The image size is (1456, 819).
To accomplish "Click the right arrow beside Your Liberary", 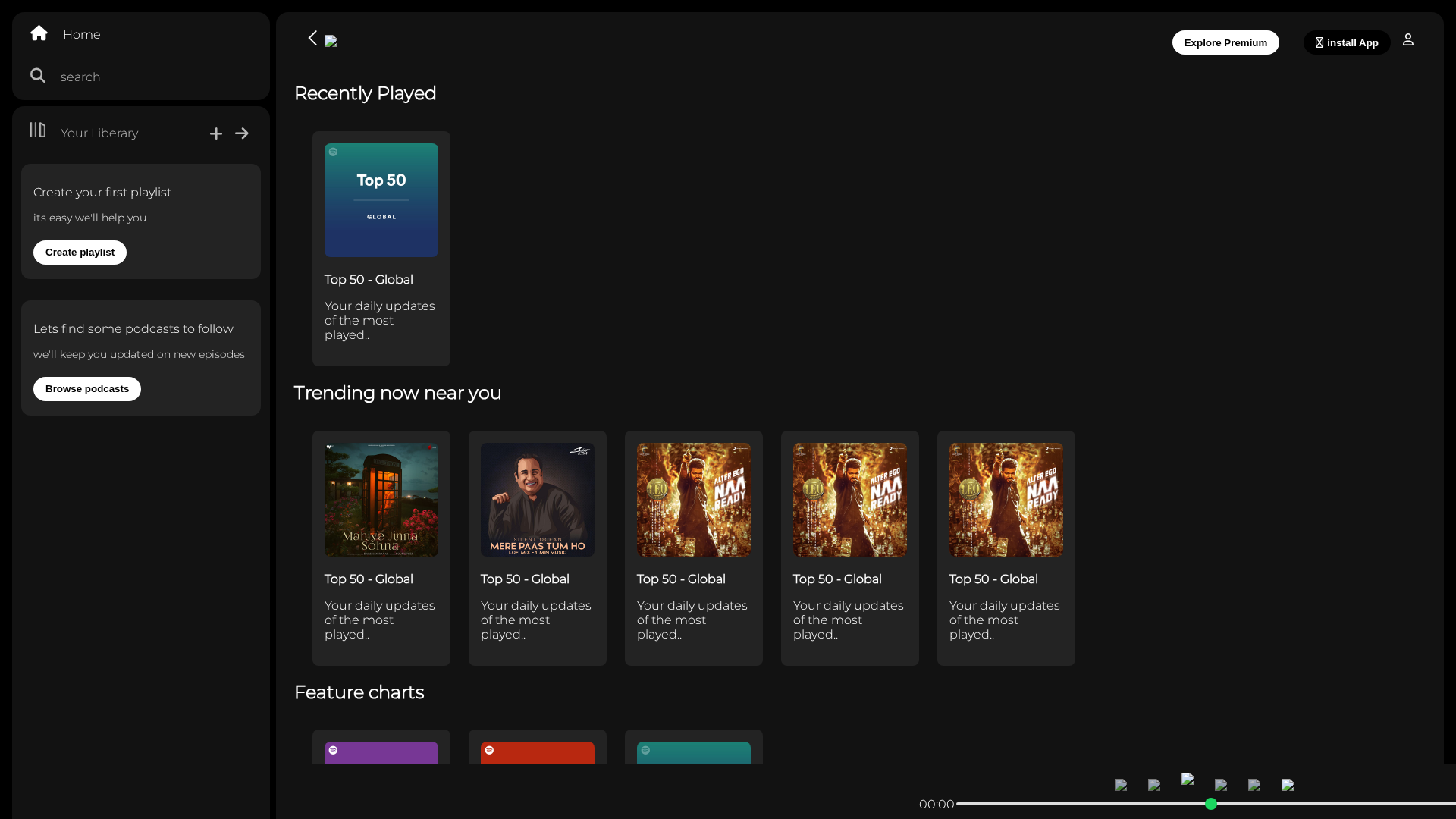I will (242, 133).
